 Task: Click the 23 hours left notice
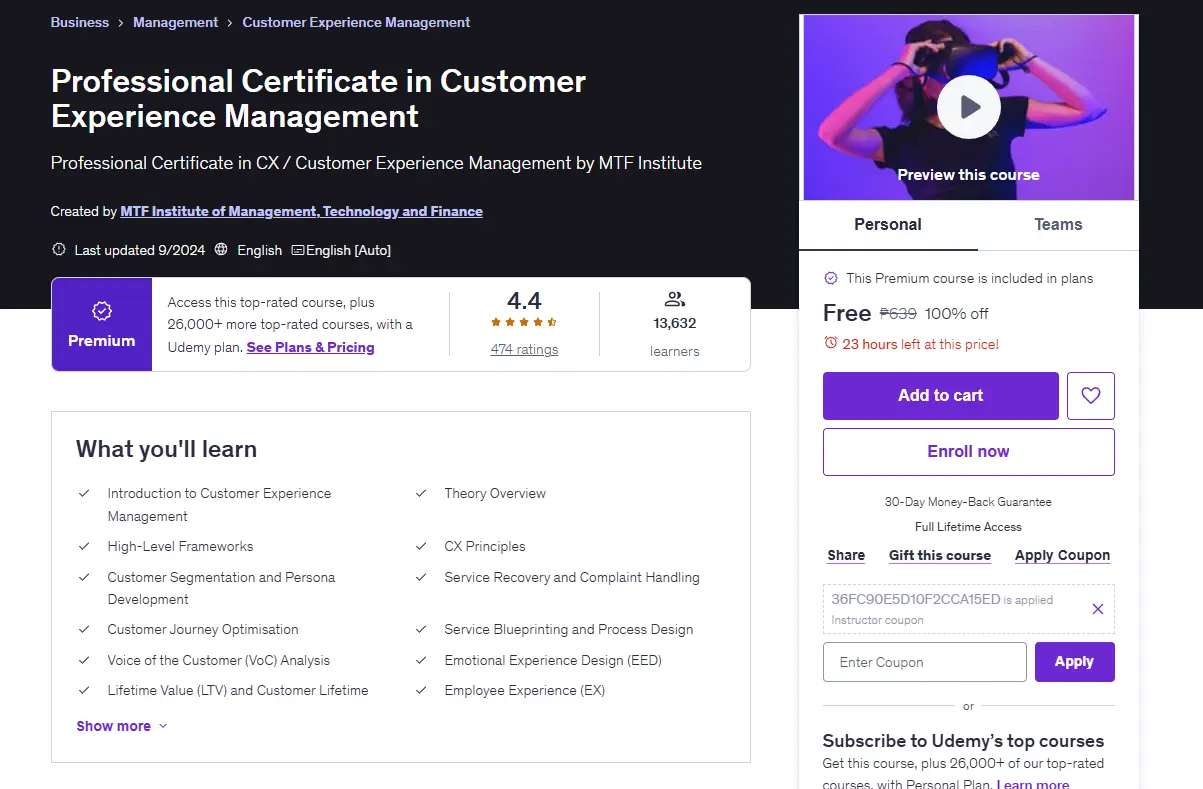click(920, 344)
